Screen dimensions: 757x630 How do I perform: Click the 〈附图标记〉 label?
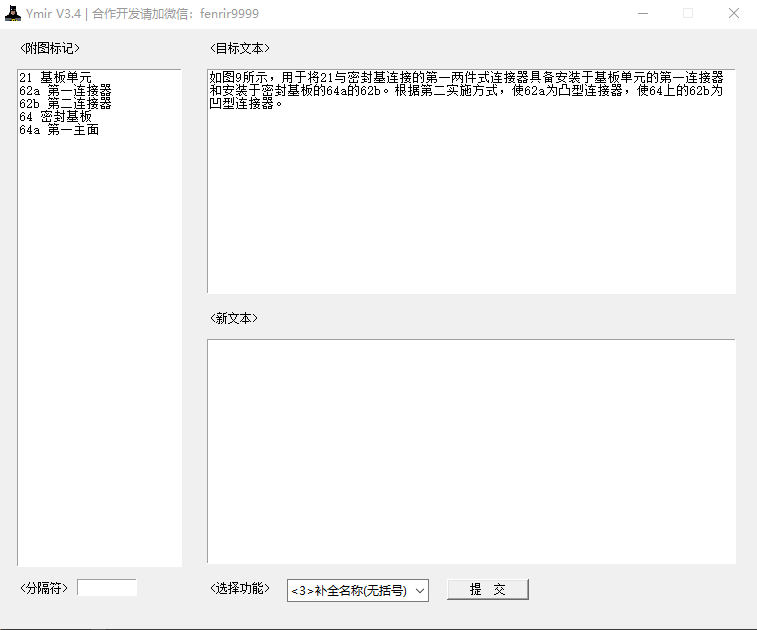49,48
